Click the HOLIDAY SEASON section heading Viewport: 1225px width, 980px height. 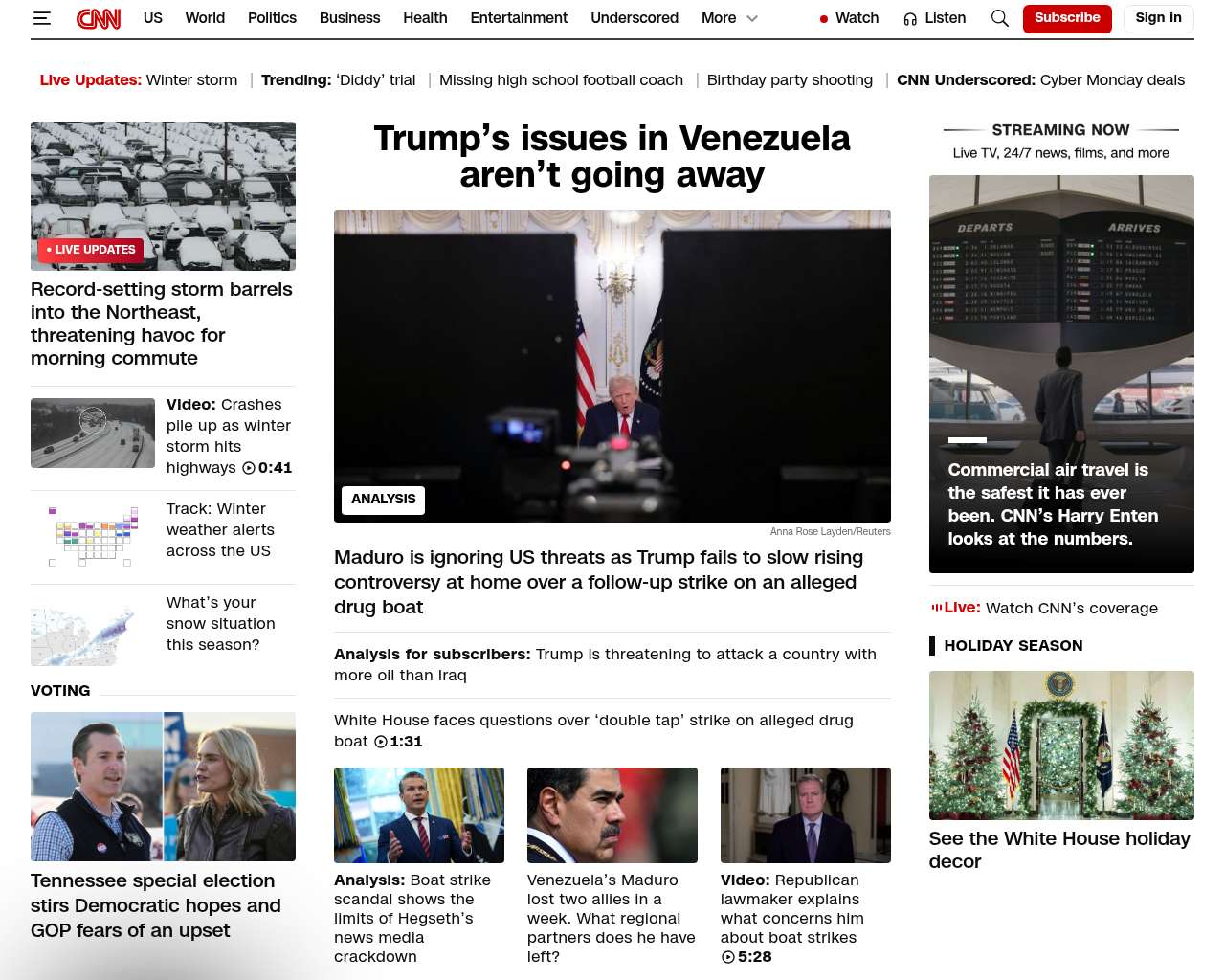[1013, 646]
